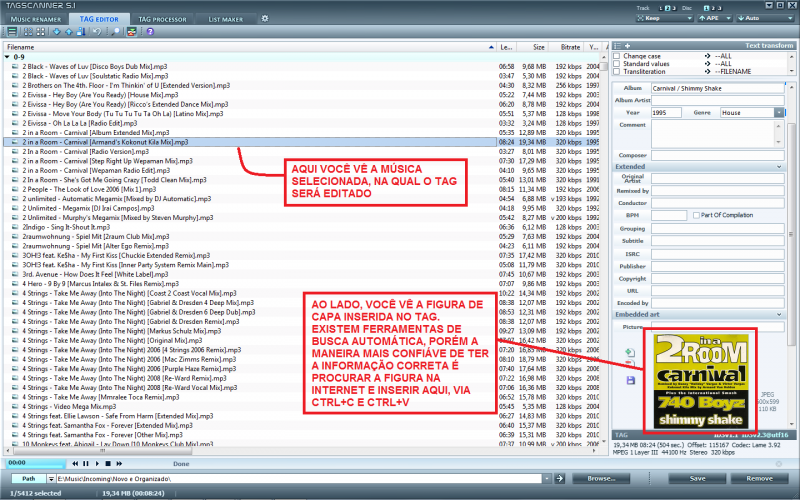
Task: Open the APE dropdown
Action: tap(715, 18)
